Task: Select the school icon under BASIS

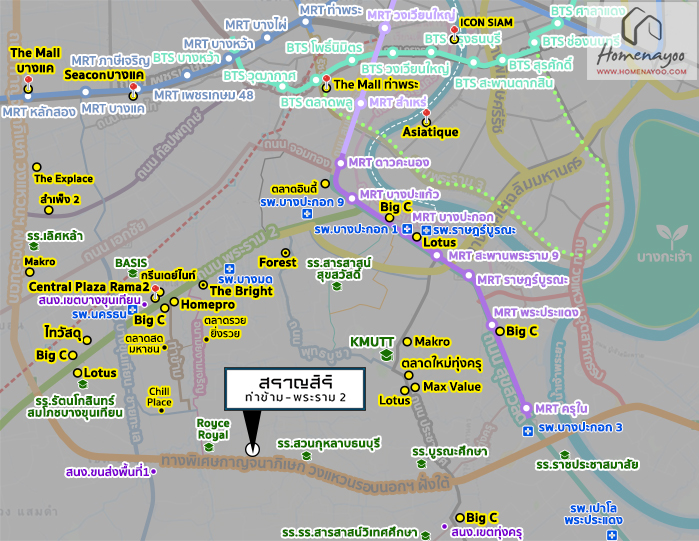Action: point(133,273)
